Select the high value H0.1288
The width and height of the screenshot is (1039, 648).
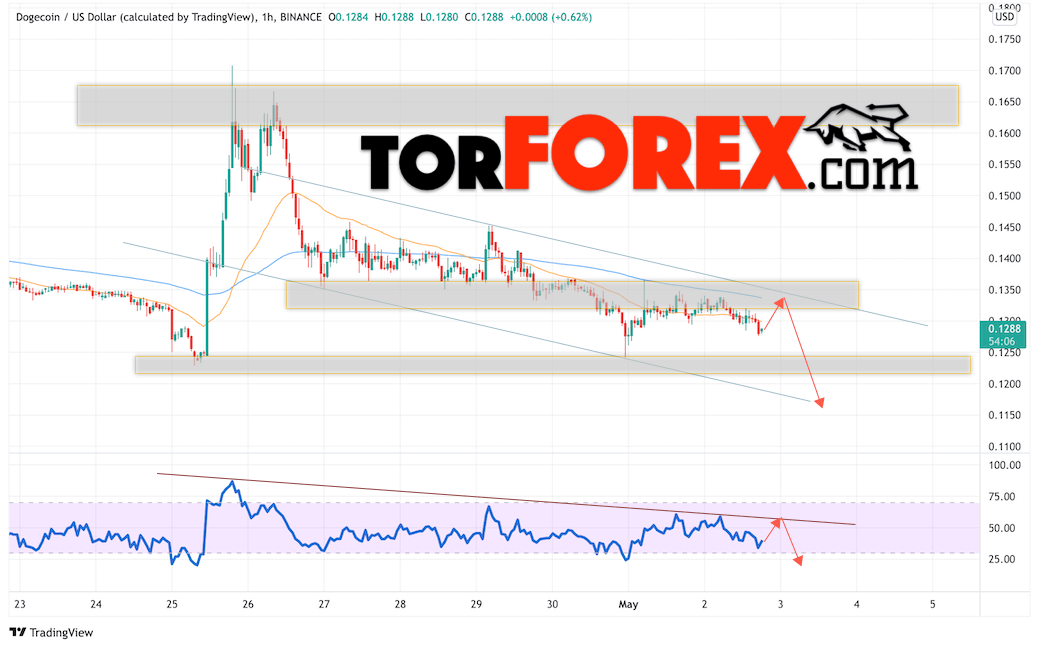(394, 17)
